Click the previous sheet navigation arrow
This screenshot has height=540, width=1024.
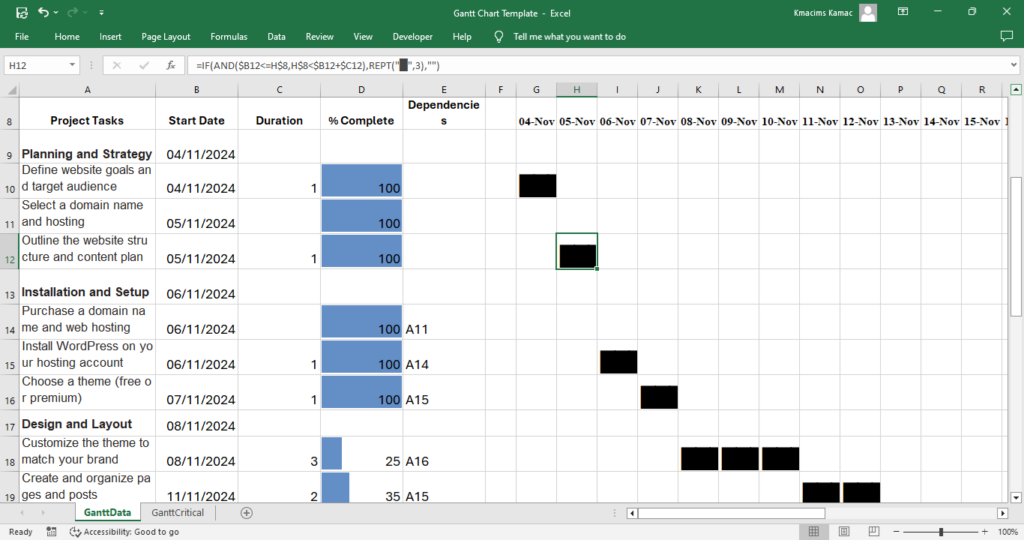(x=22, y=513)
